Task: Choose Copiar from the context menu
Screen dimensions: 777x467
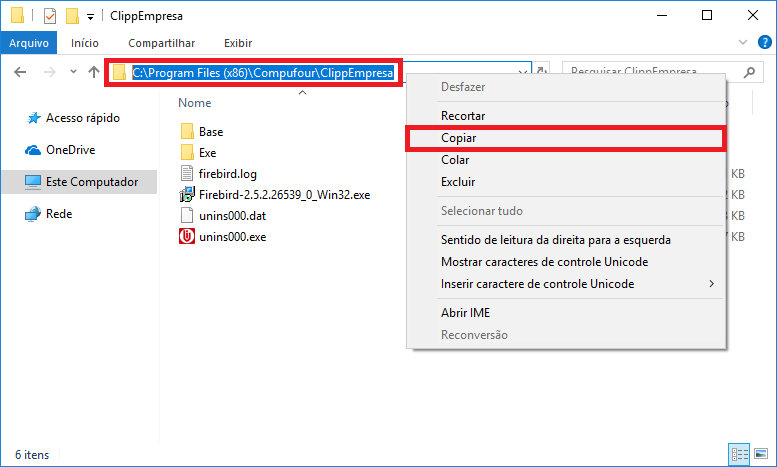Action: pyautogui.click(x=458, y=138)
